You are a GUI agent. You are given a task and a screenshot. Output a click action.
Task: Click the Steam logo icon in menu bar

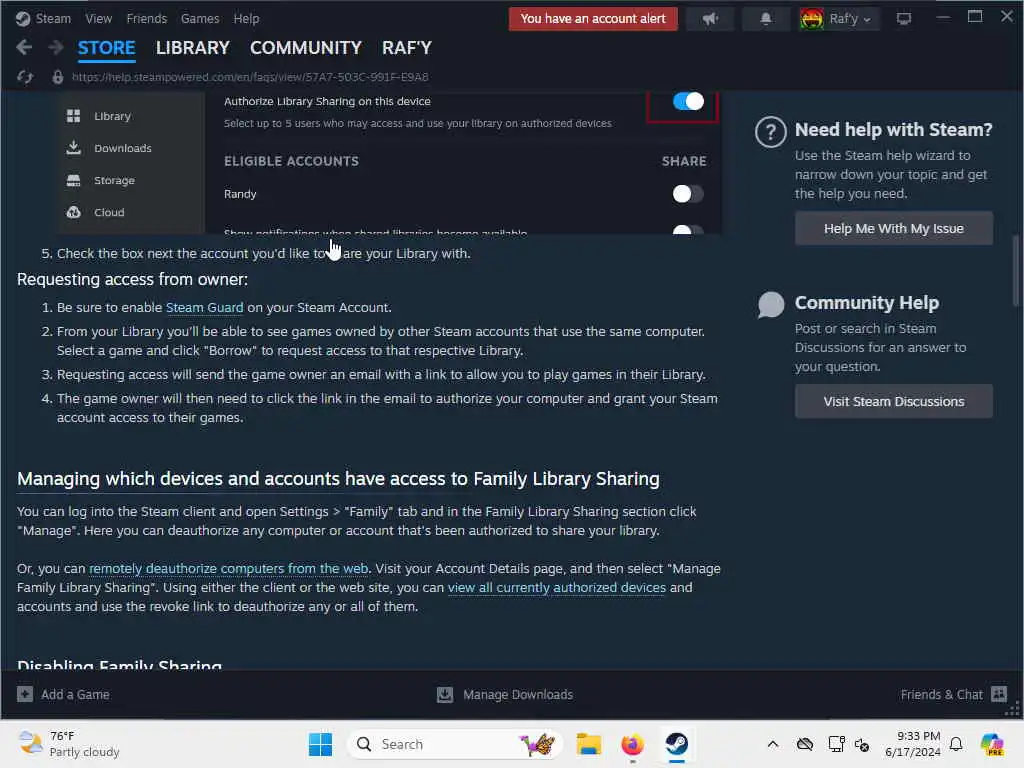23,18
